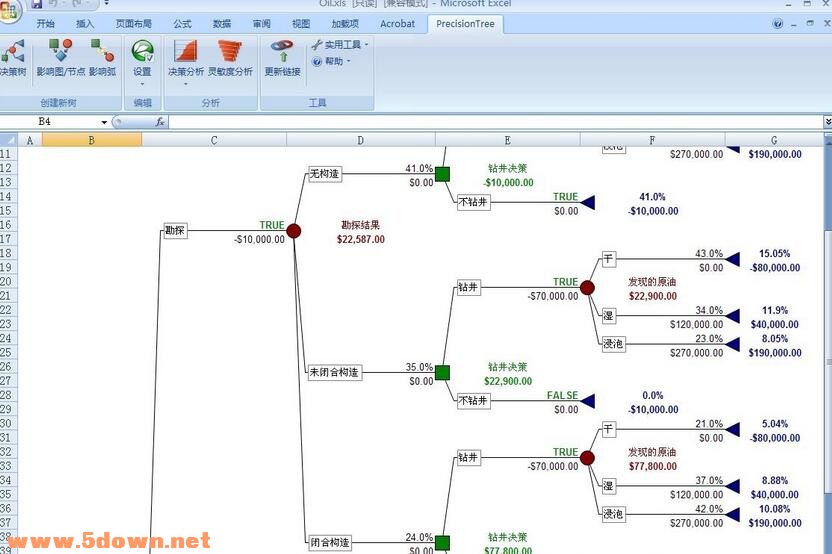Click the Select All corner button

click(x=9, y=140)
